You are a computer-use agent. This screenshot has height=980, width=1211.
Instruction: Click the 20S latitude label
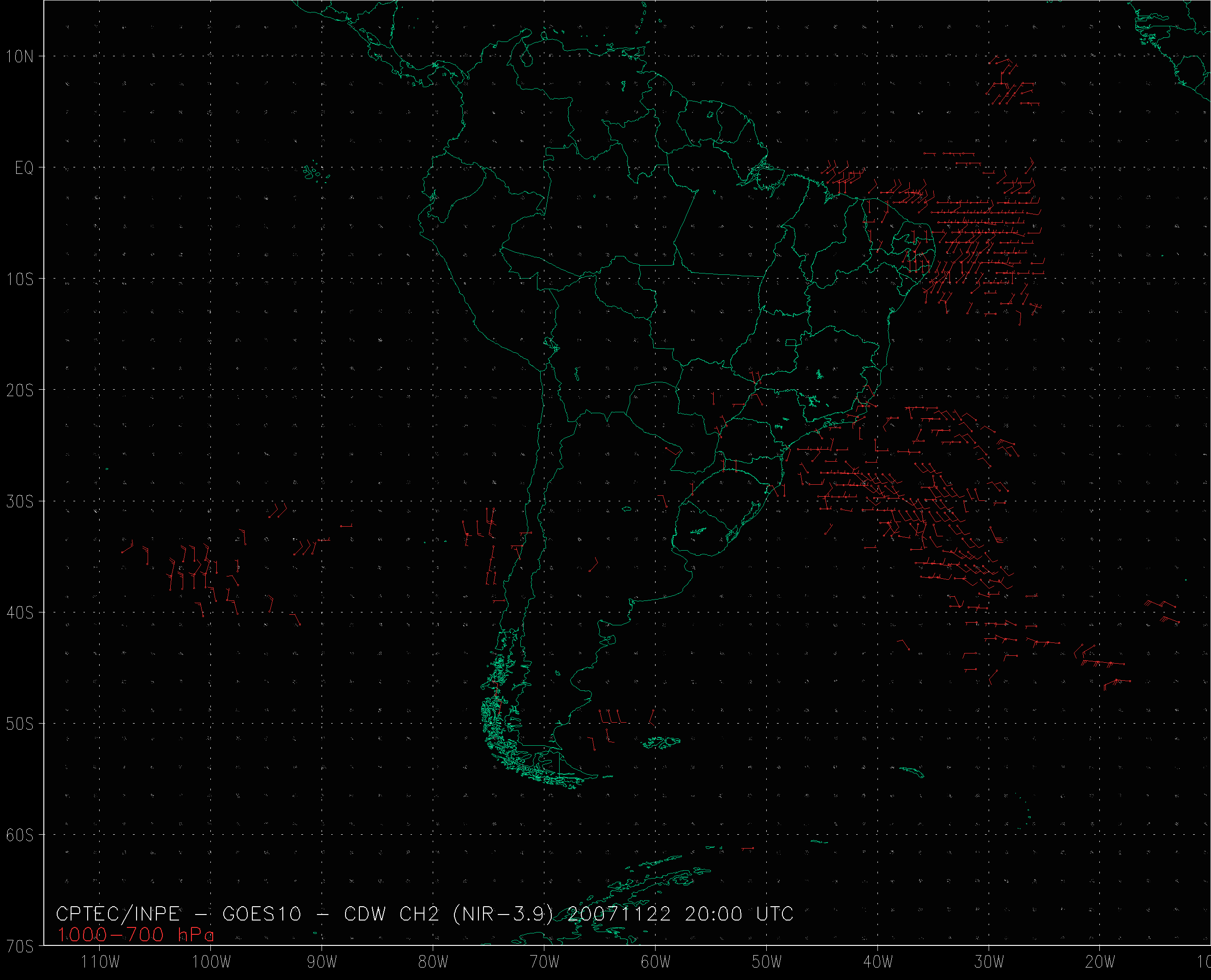pos(20,391)
